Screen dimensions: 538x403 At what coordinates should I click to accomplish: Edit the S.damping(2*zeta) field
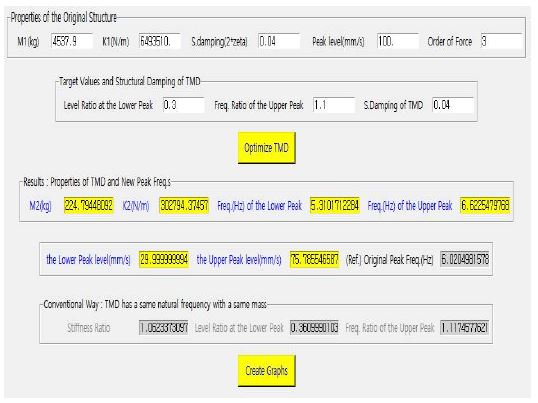tap(279, 42)
